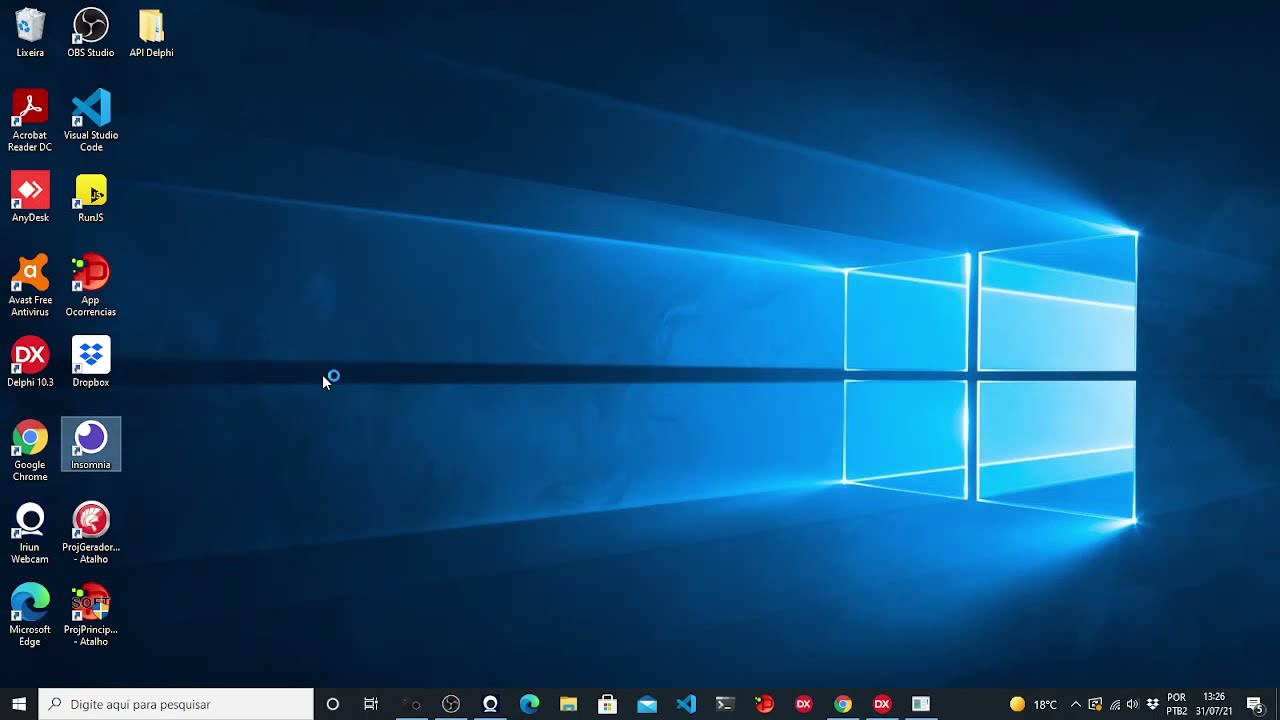This screenshot has width=1280, height=720.
Task: Open the Windows Start menu
Action: click(x=19, y=704)
